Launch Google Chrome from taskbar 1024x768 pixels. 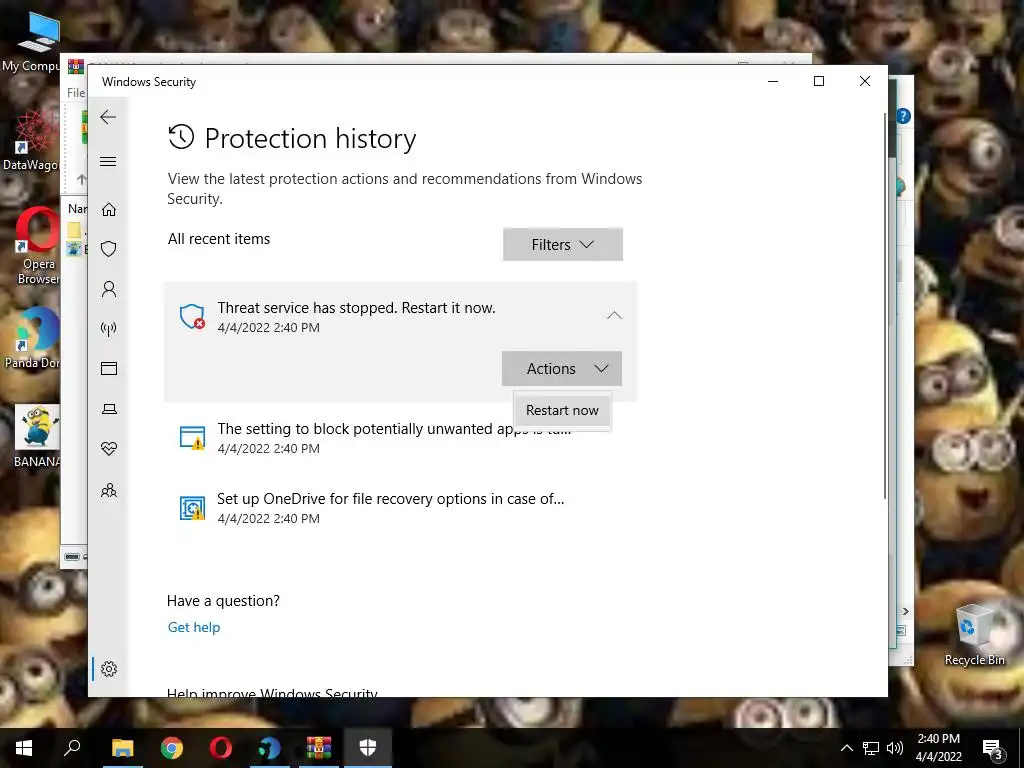click(172, 748)
